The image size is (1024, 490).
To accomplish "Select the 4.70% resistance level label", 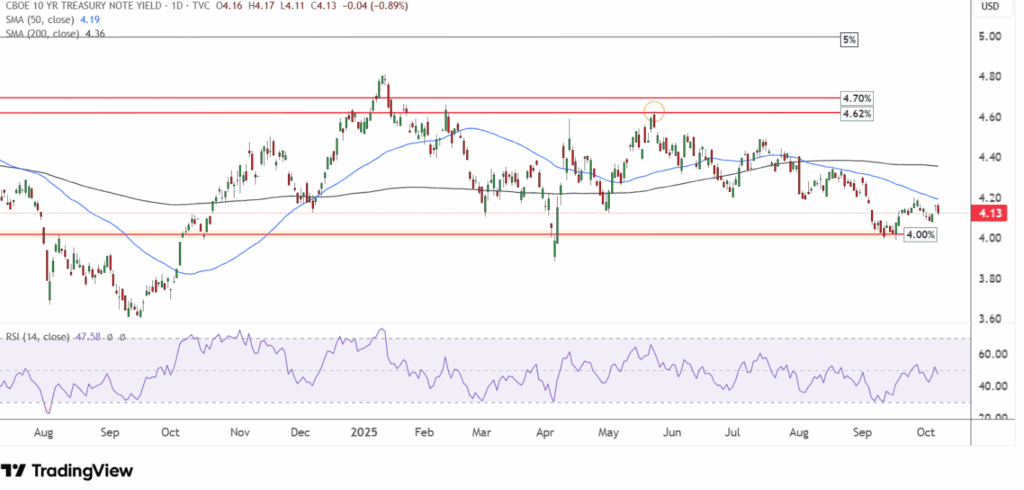I will (x=857, y=99).
